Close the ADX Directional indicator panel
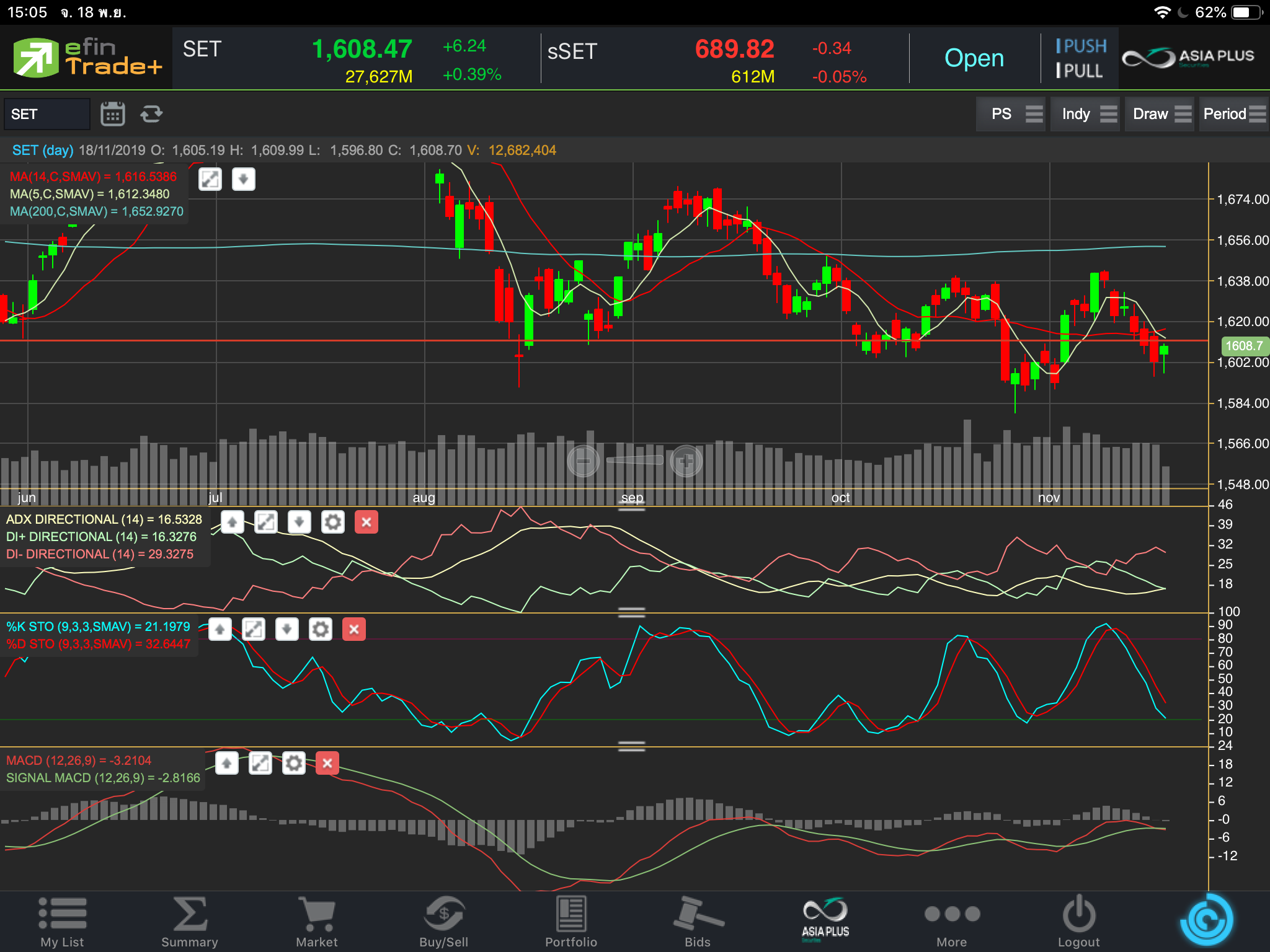Image resolution: width=1270 pixels, height=952 pixels. 366,522
